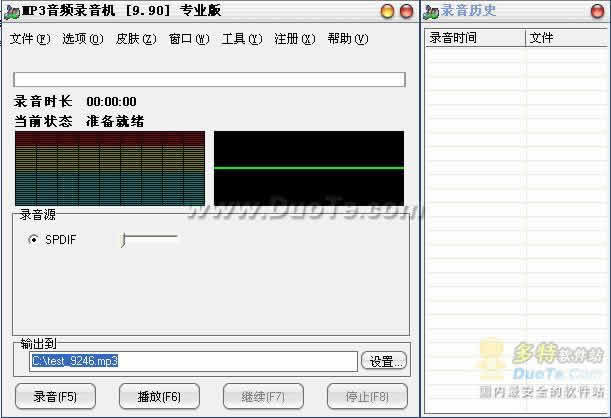Image resolution: width=611 pixels, height=418 pixels.
Task: Close the MP3 recorder main window
Action: coord(406,11)
